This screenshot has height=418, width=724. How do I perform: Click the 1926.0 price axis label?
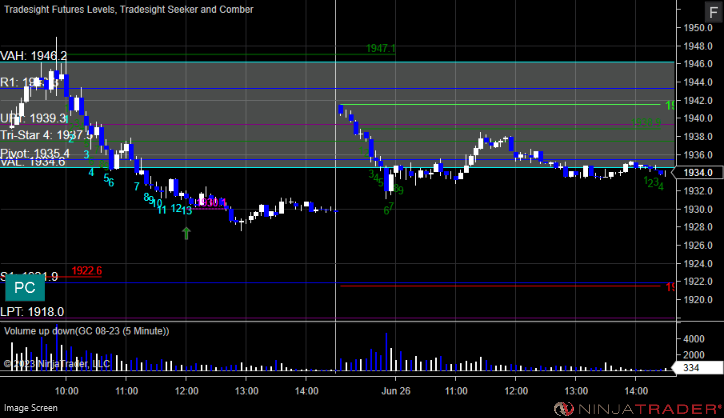click(x=697, y=245)
